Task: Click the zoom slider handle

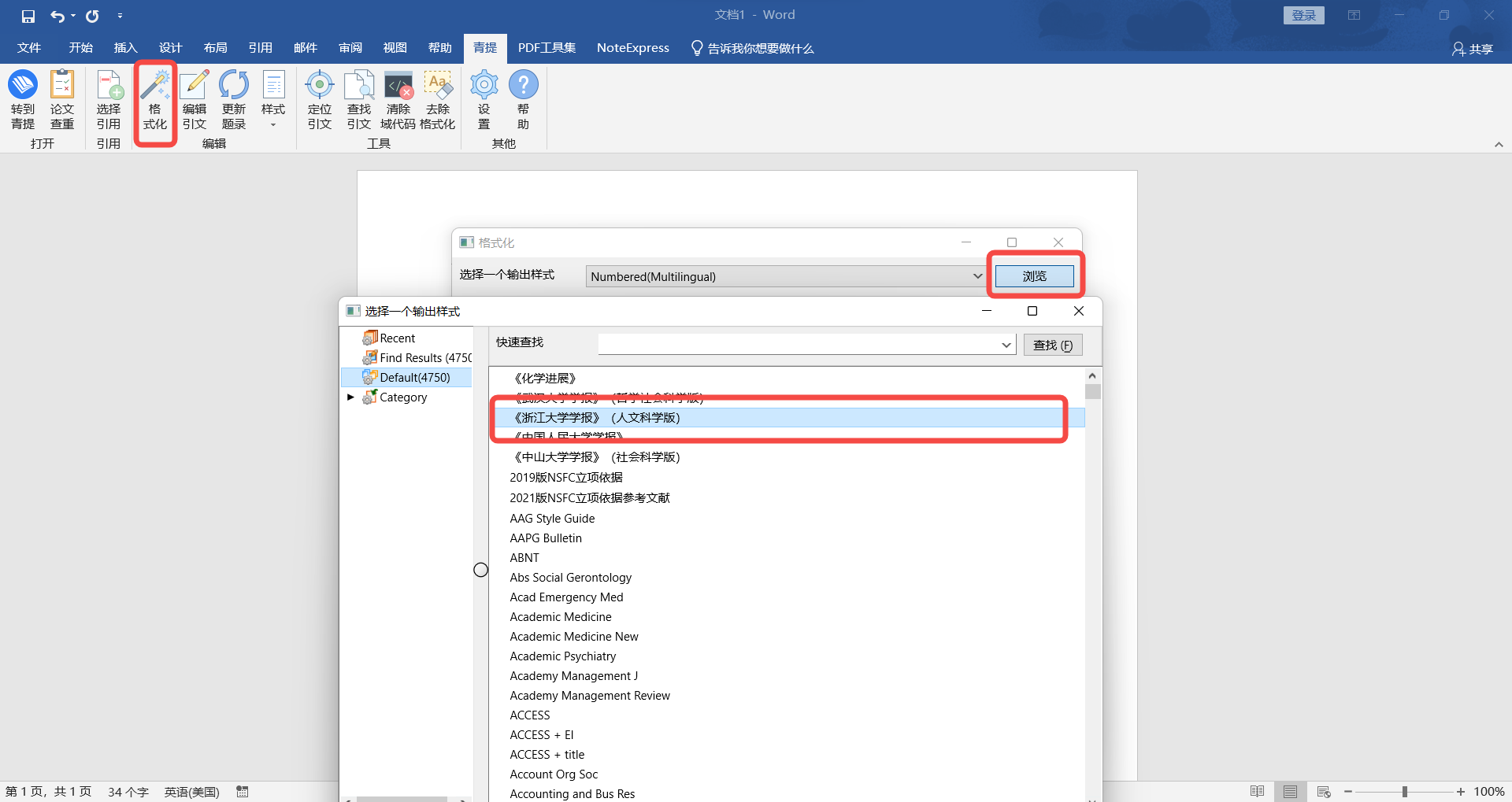Action: [x=1404, y=792]
